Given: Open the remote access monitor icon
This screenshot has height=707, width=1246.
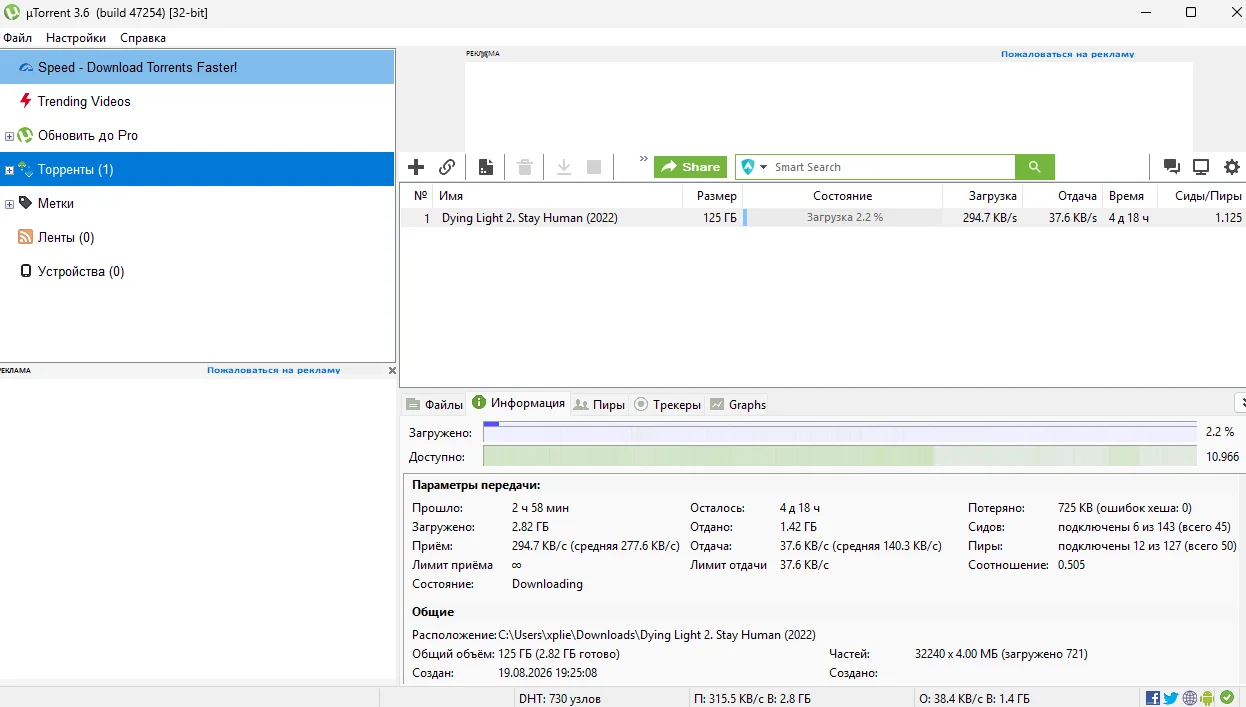Looking at the screenshot, I should point(1201,167).
